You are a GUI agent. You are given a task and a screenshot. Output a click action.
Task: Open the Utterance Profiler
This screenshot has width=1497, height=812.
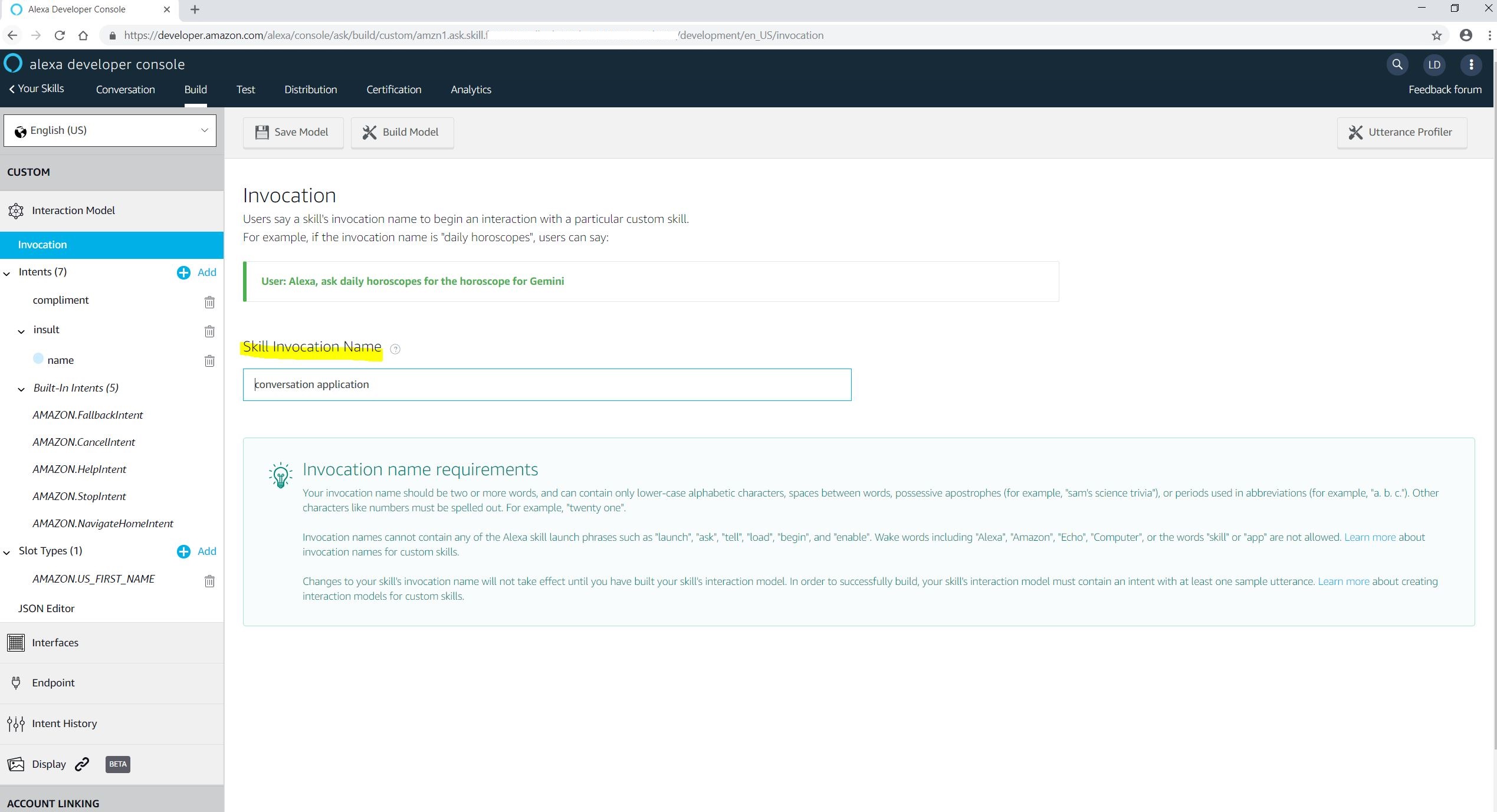click(1401, 132)
